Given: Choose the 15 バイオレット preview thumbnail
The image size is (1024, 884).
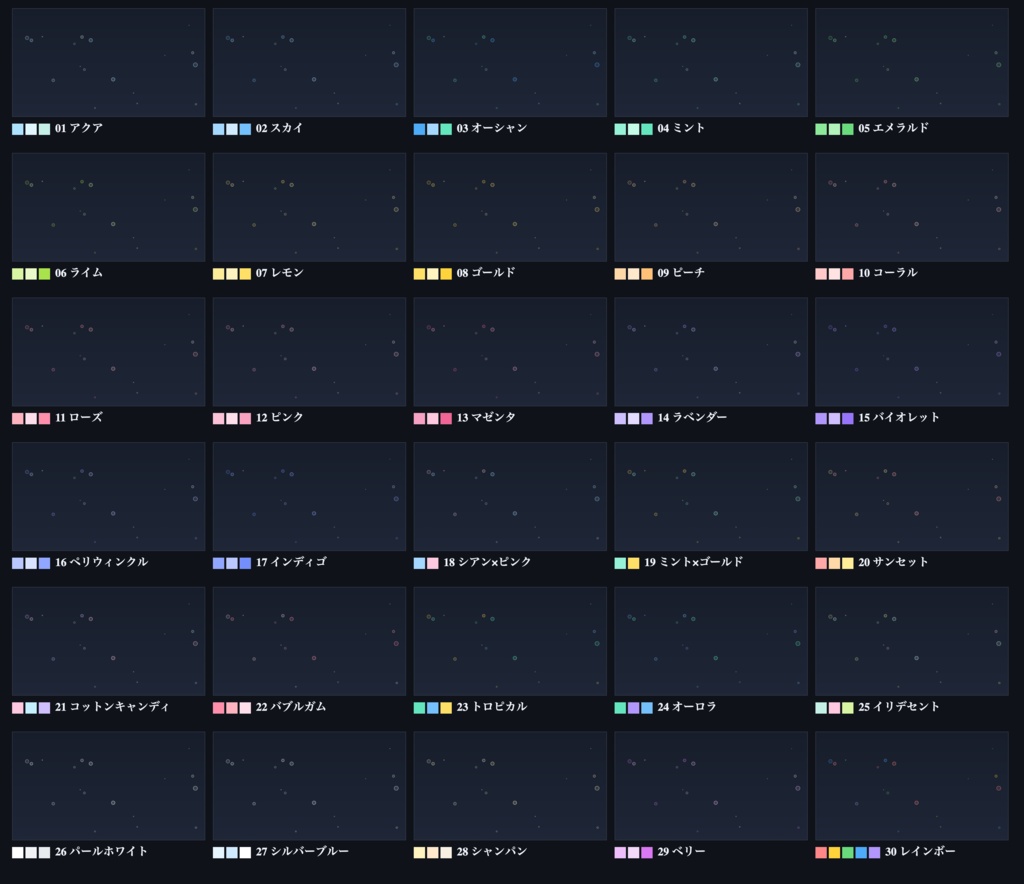Looking at the screenshot, I should [912, 352].
